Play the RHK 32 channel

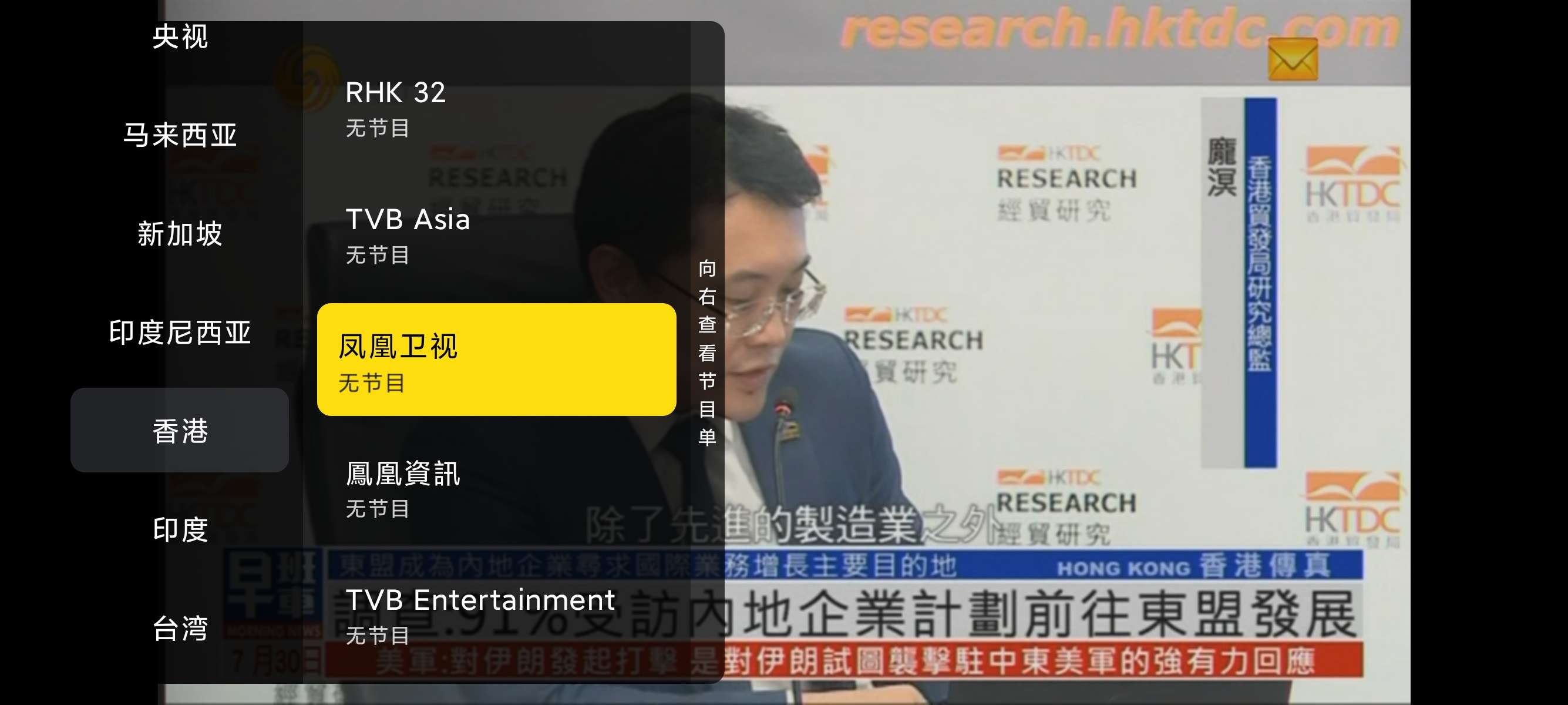(x=497, y=108)
